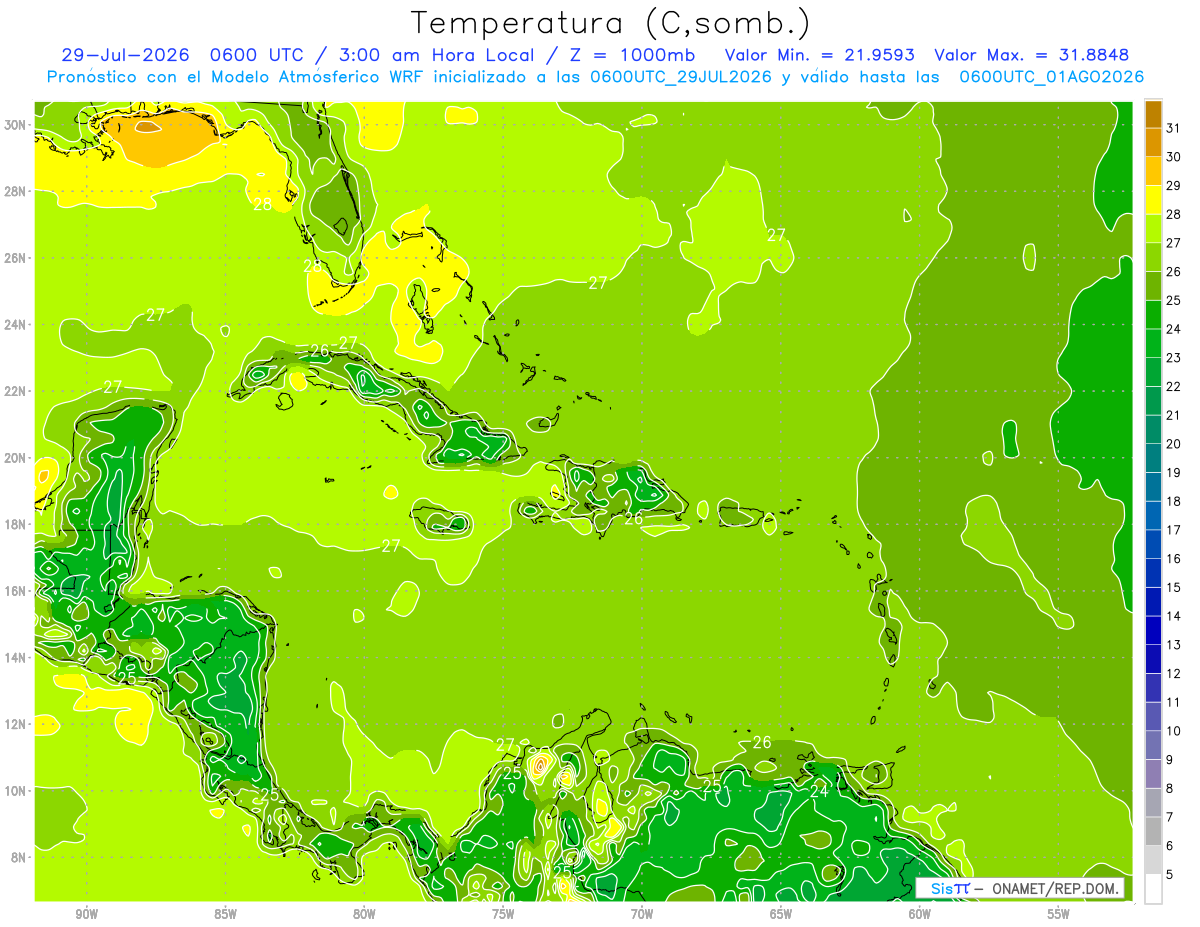The width and height of the screenshot is (1200, 927).
Task: Pick the legend swatch between 25 and 26
Action: click(x=1153, y=286)
